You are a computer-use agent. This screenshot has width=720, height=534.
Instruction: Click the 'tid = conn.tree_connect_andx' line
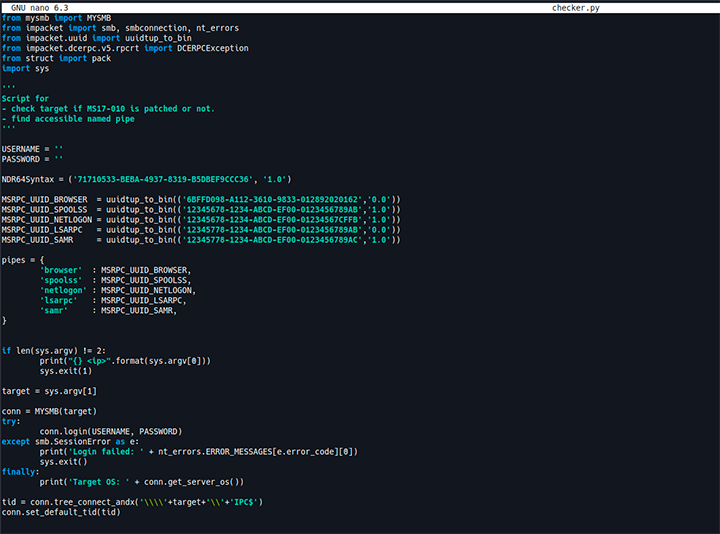pyautogui.click(x=132, y=503)
